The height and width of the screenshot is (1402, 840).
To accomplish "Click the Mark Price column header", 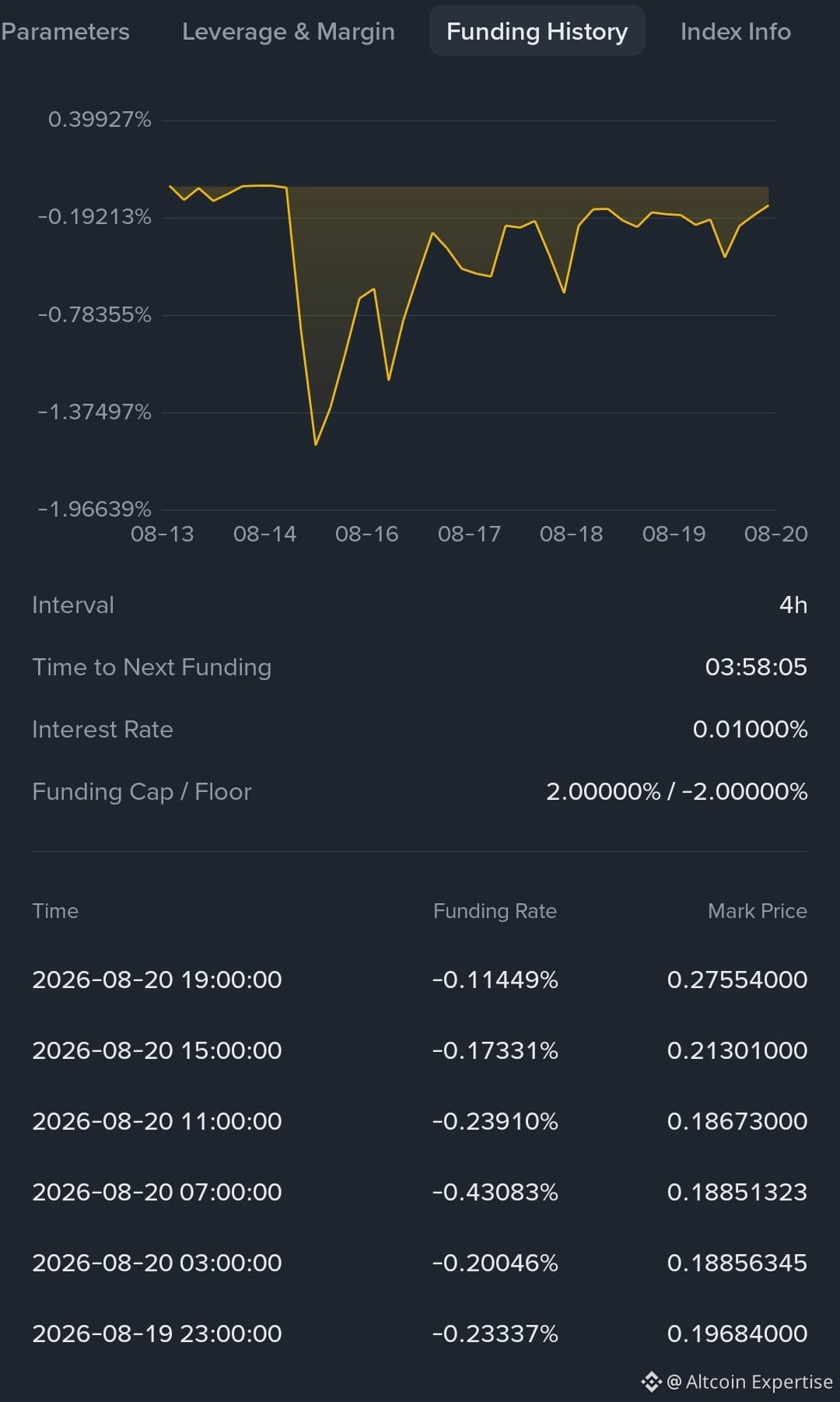I will click(758, 911).
